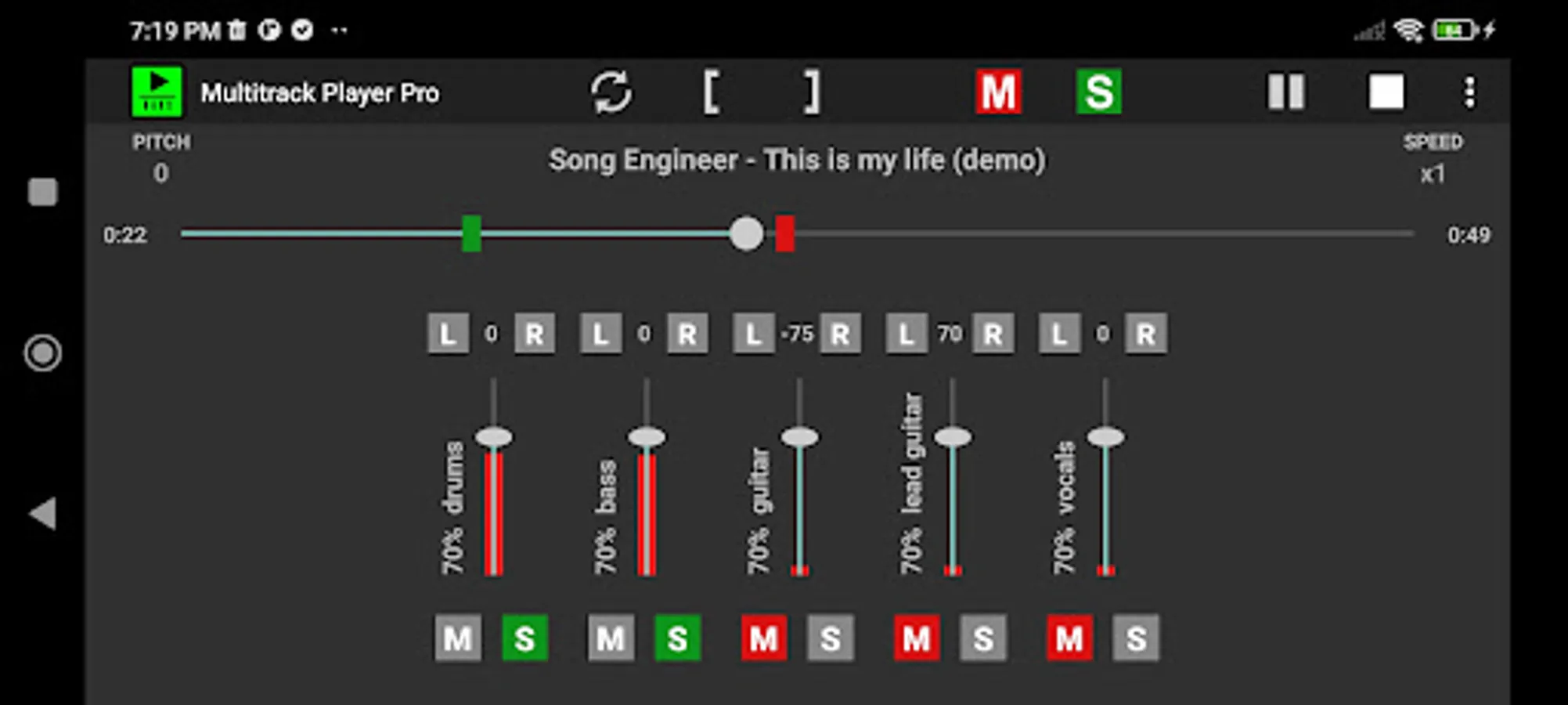Click the vocals volume fader knob
1568x705 pixels.
pos(1105,436)
